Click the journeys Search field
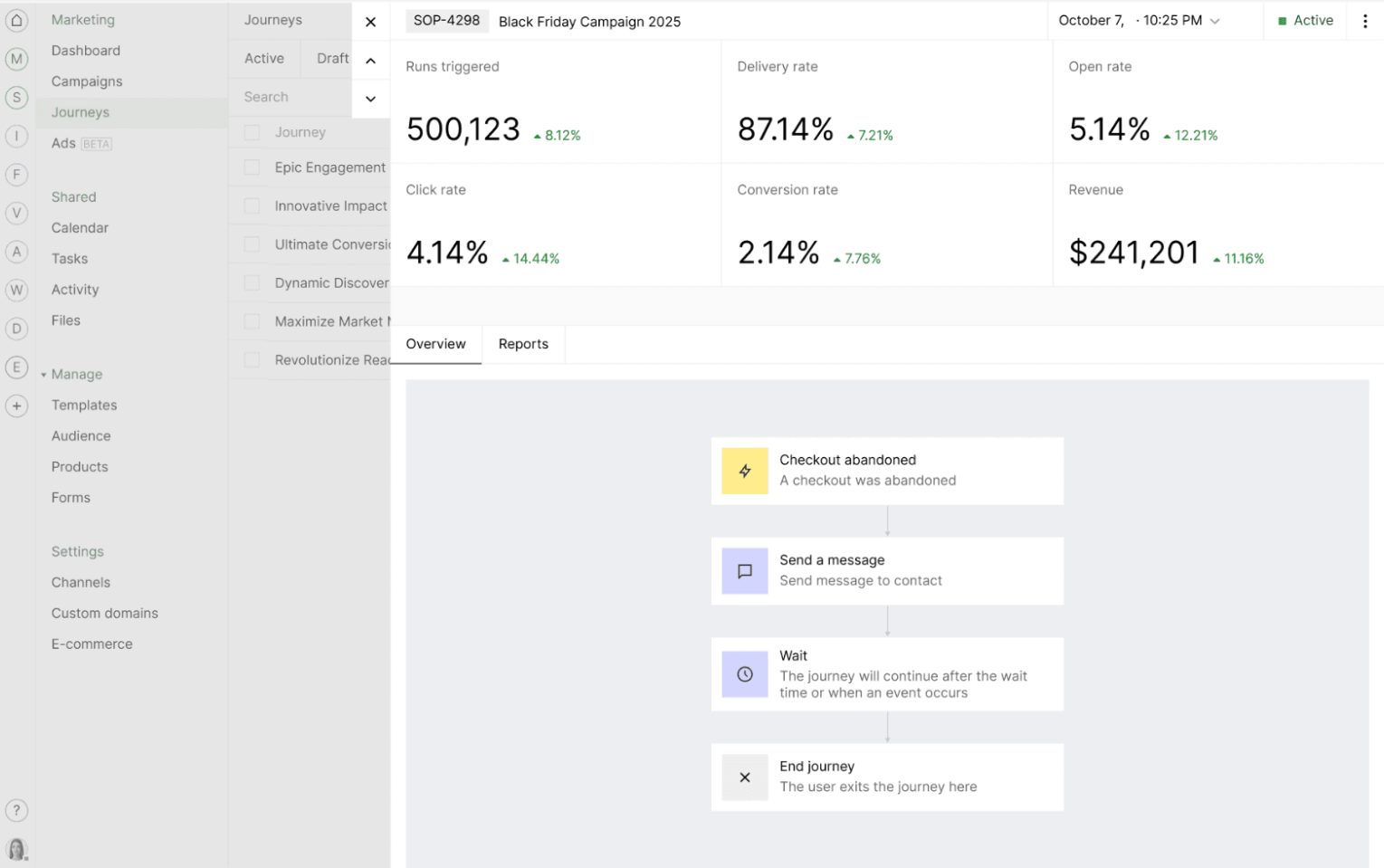1384x868 pixels. point(290,97)
